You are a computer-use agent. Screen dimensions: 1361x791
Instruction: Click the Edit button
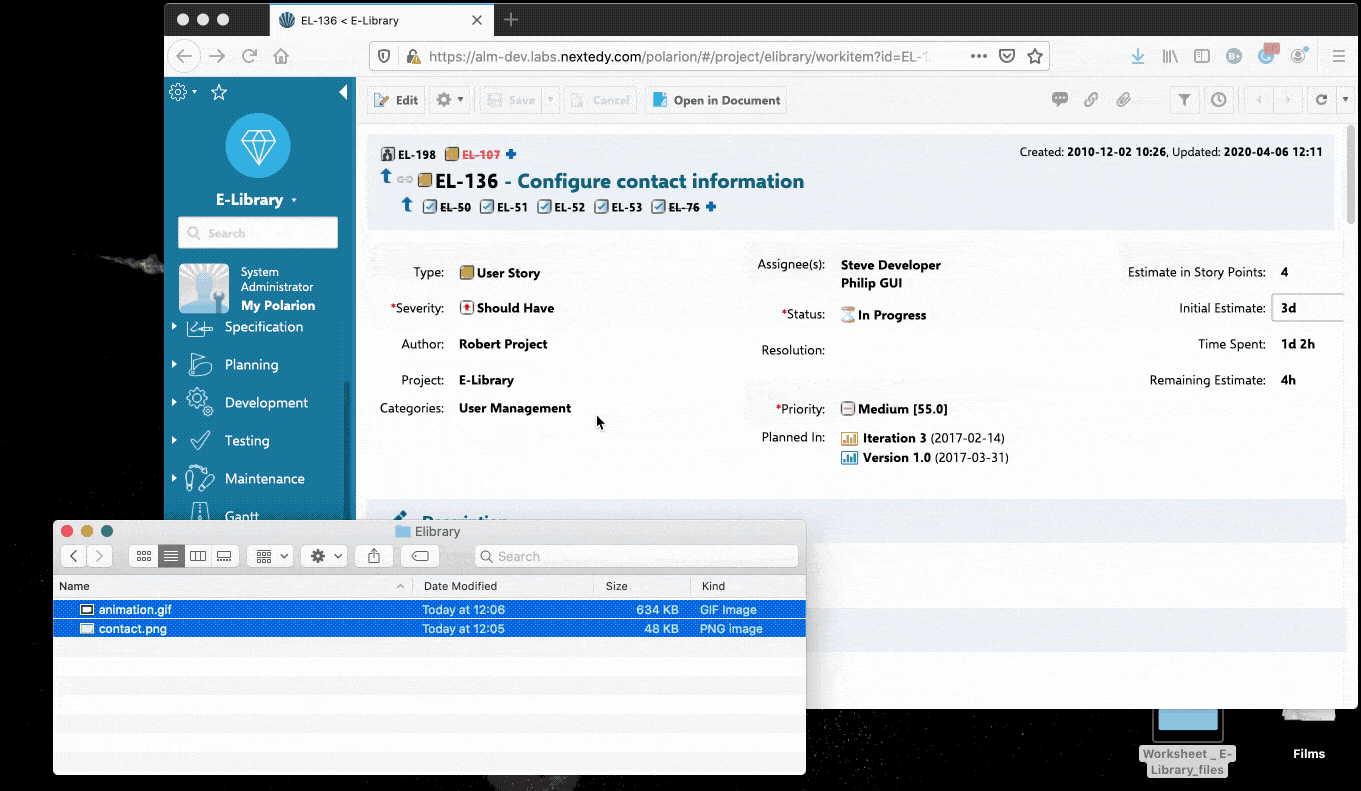click(x=396, y=100)
